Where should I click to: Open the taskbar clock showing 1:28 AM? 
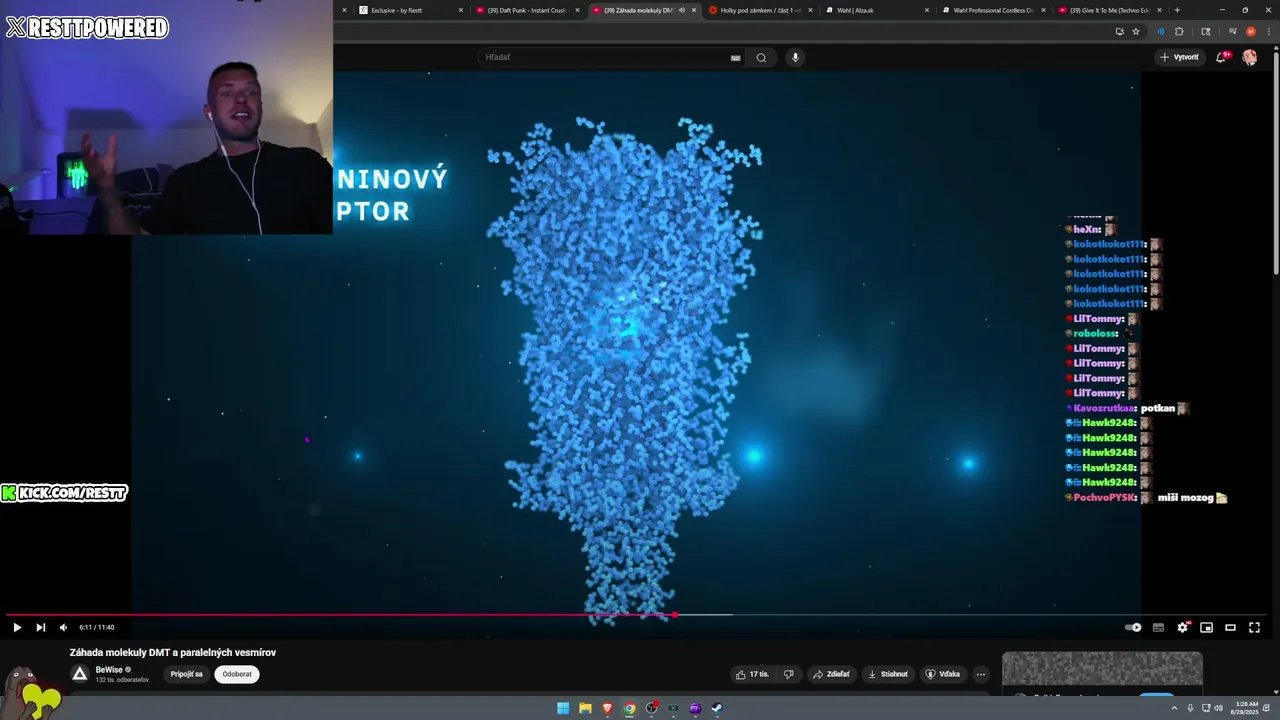tap(1246, 708)
